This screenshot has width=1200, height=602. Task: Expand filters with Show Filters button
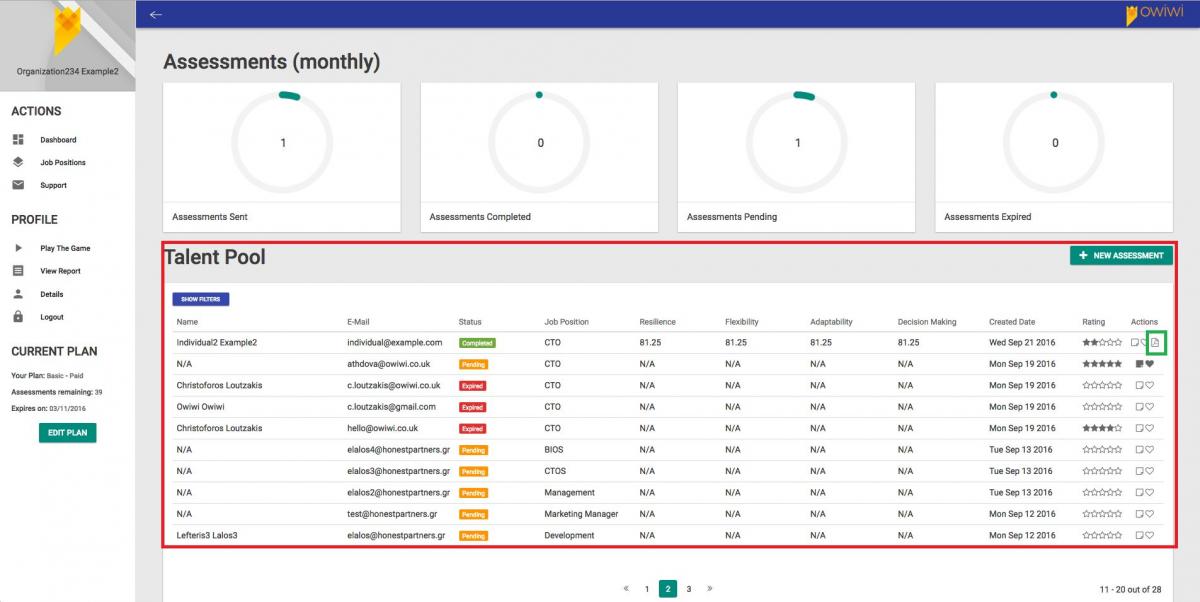[x=201, y=299]
